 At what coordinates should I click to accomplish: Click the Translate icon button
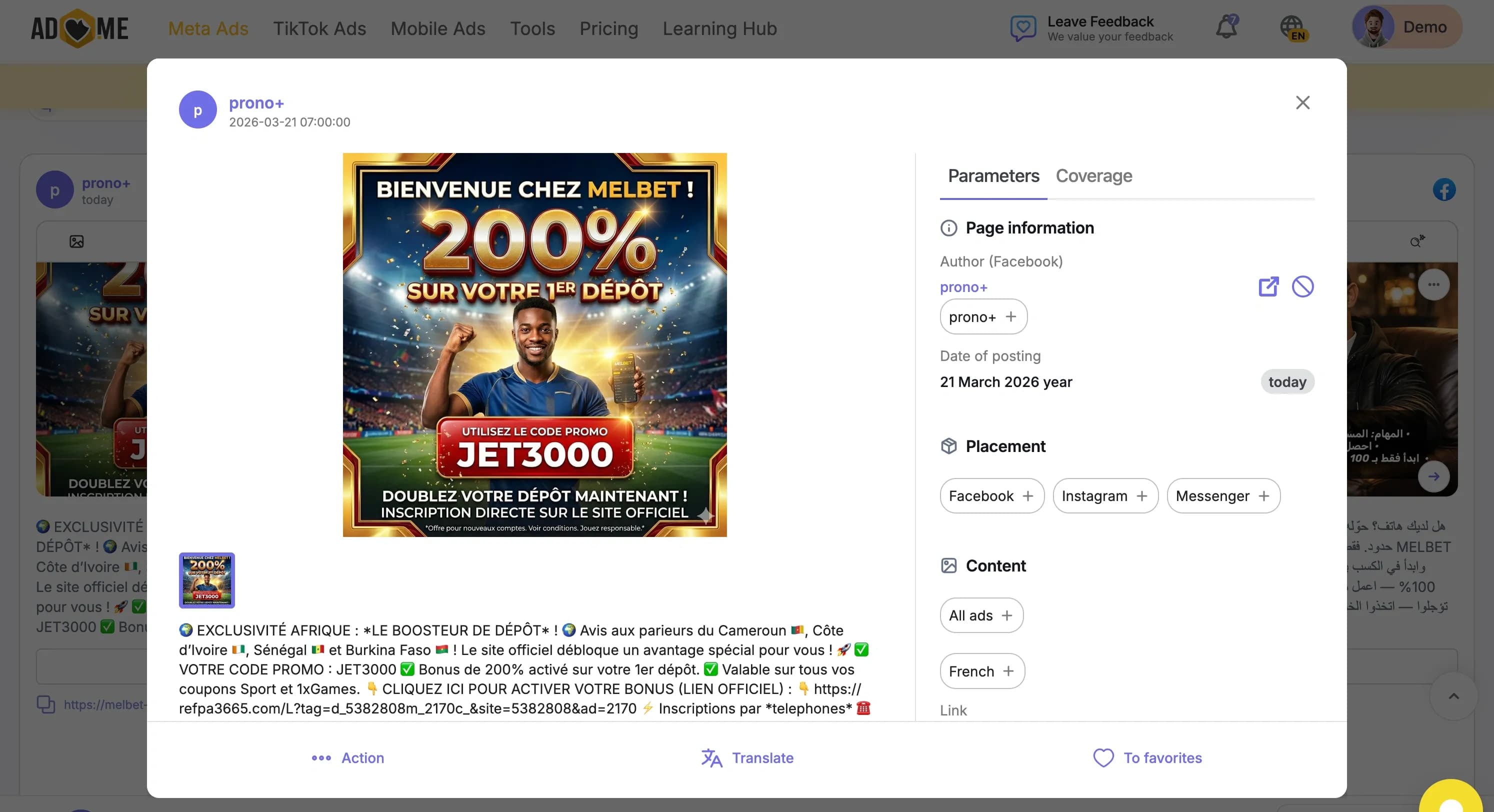(711, 757)
